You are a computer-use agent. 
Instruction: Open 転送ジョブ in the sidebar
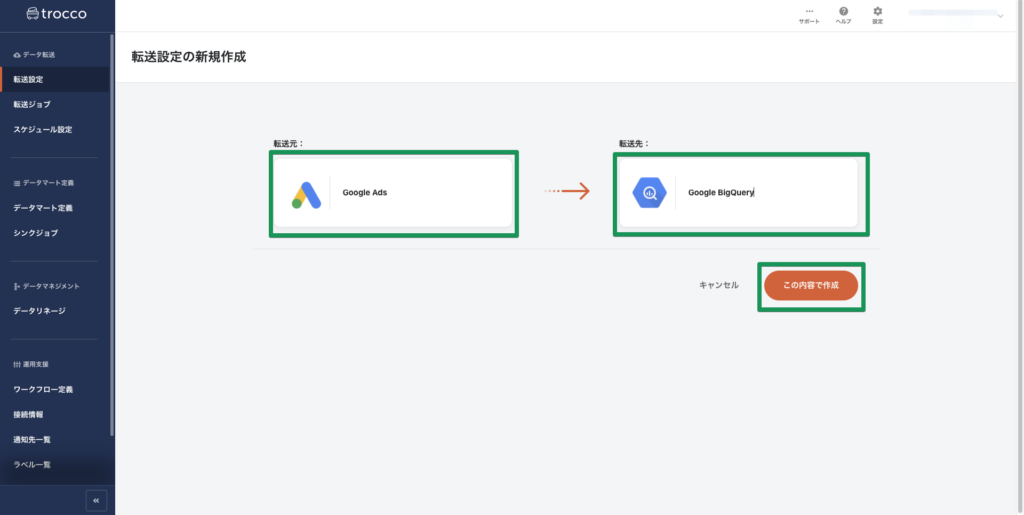click(32, 104)
